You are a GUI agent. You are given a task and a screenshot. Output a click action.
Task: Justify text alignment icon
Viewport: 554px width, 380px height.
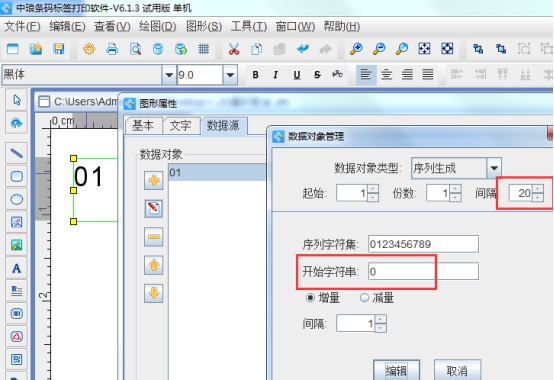(x=428, y=75)
